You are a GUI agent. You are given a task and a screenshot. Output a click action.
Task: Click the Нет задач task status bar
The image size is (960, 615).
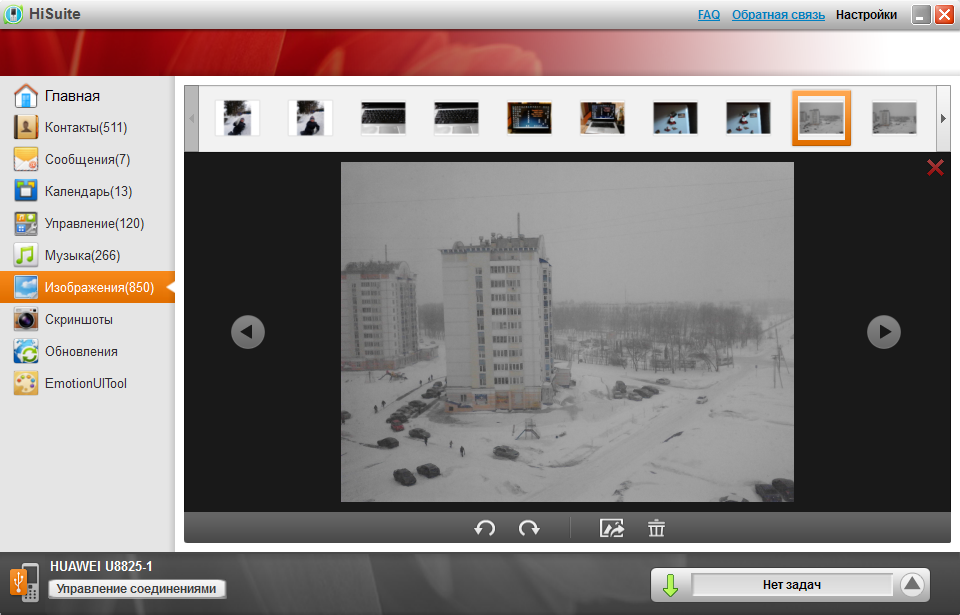[792, 585]
